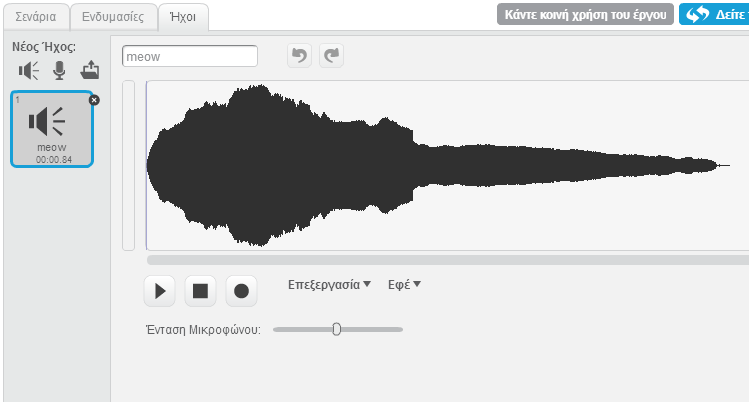Choose sound from library speaker icon
749x402 pixels.
click(29, 70)
